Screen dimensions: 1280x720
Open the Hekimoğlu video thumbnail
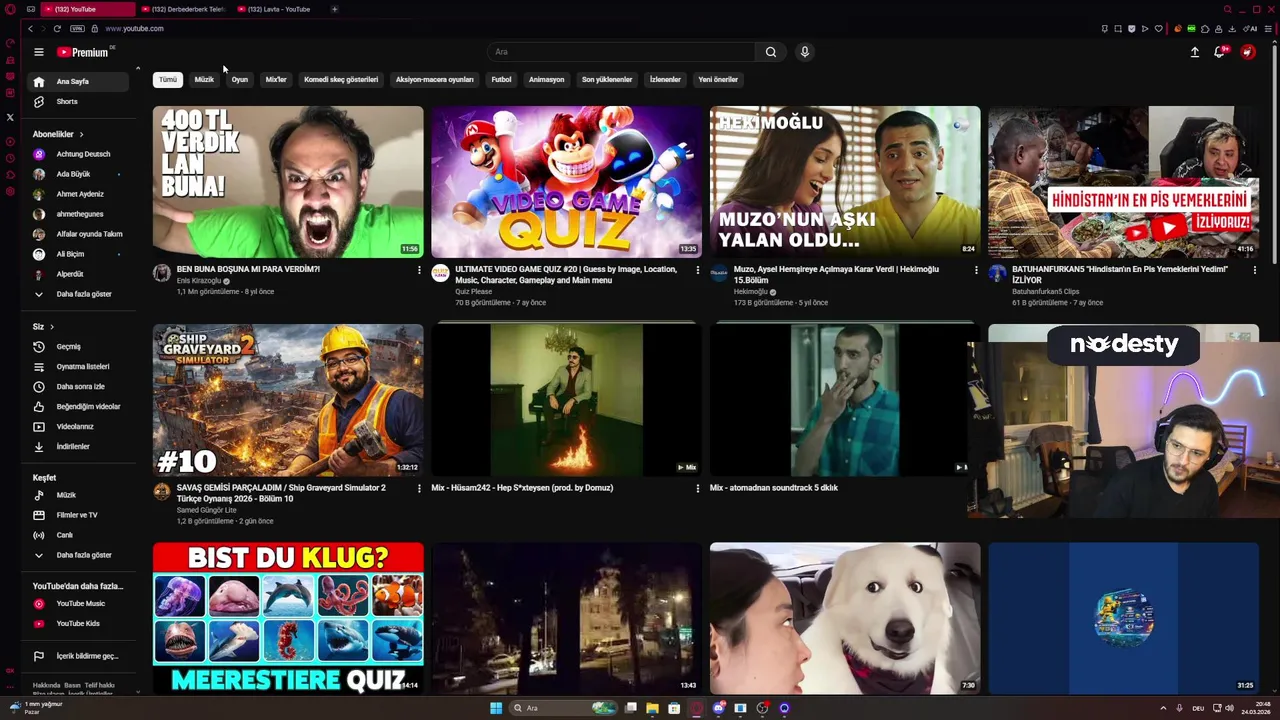[845, 182]
